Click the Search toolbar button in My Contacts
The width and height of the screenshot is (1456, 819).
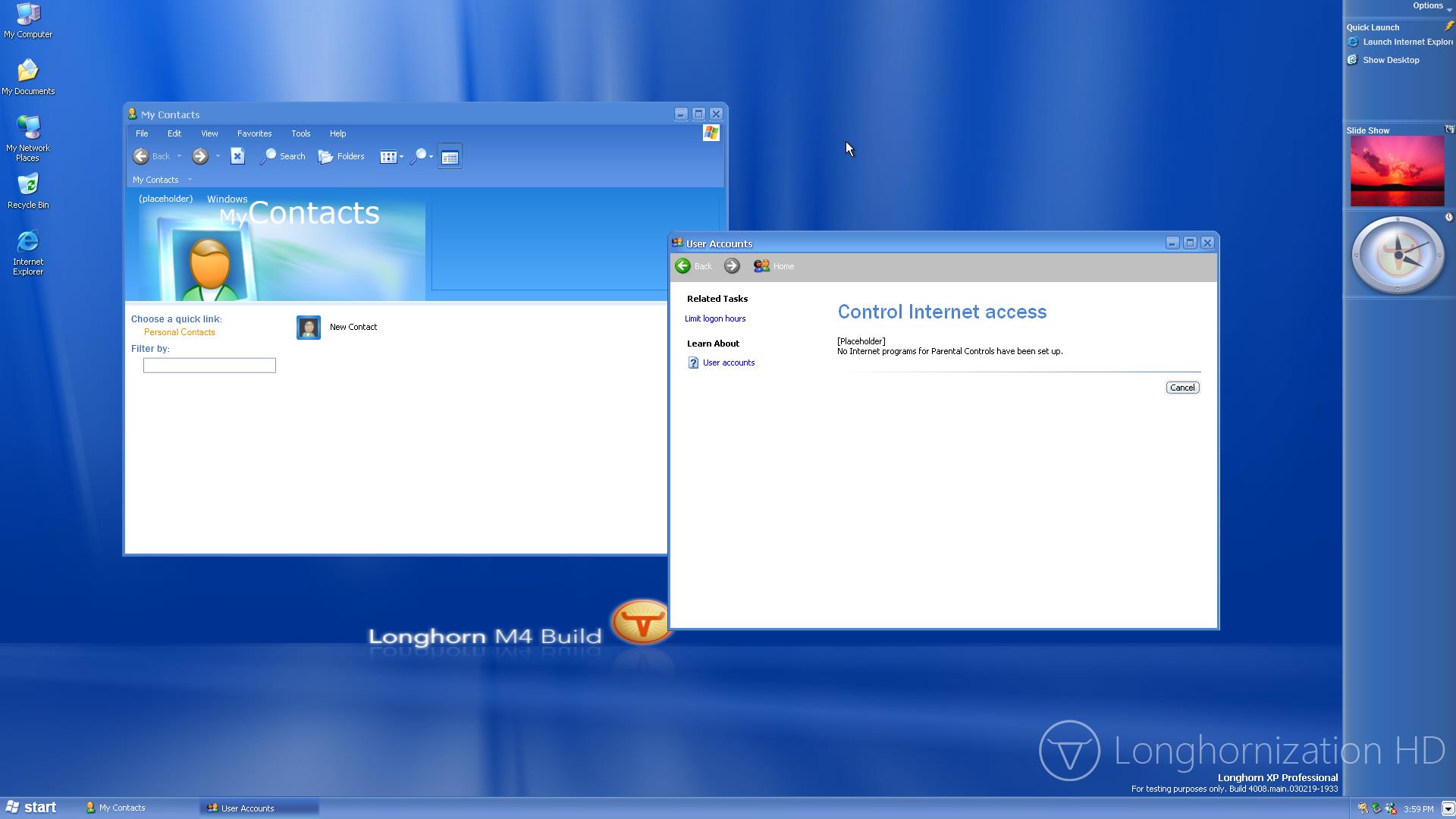(x=282, y=157)
